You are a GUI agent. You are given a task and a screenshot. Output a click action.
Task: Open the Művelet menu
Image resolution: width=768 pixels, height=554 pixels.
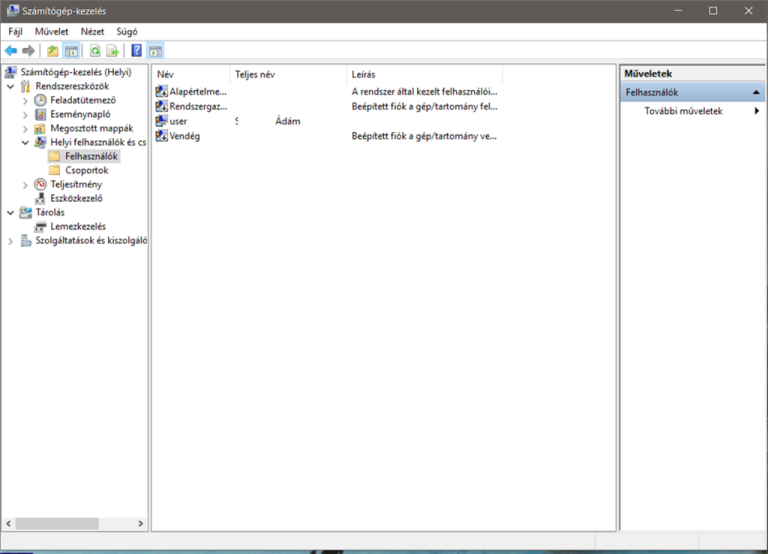pos(51,31)
